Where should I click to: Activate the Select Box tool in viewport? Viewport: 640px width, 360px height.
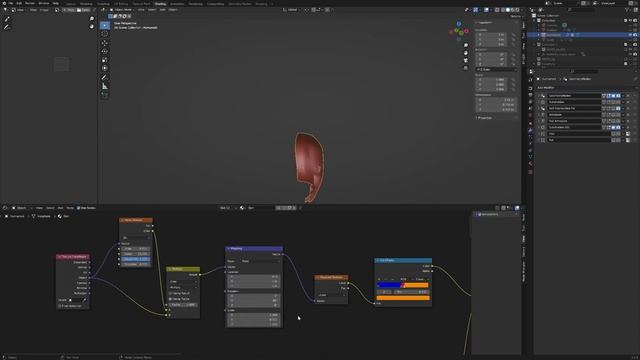point(105,25)
